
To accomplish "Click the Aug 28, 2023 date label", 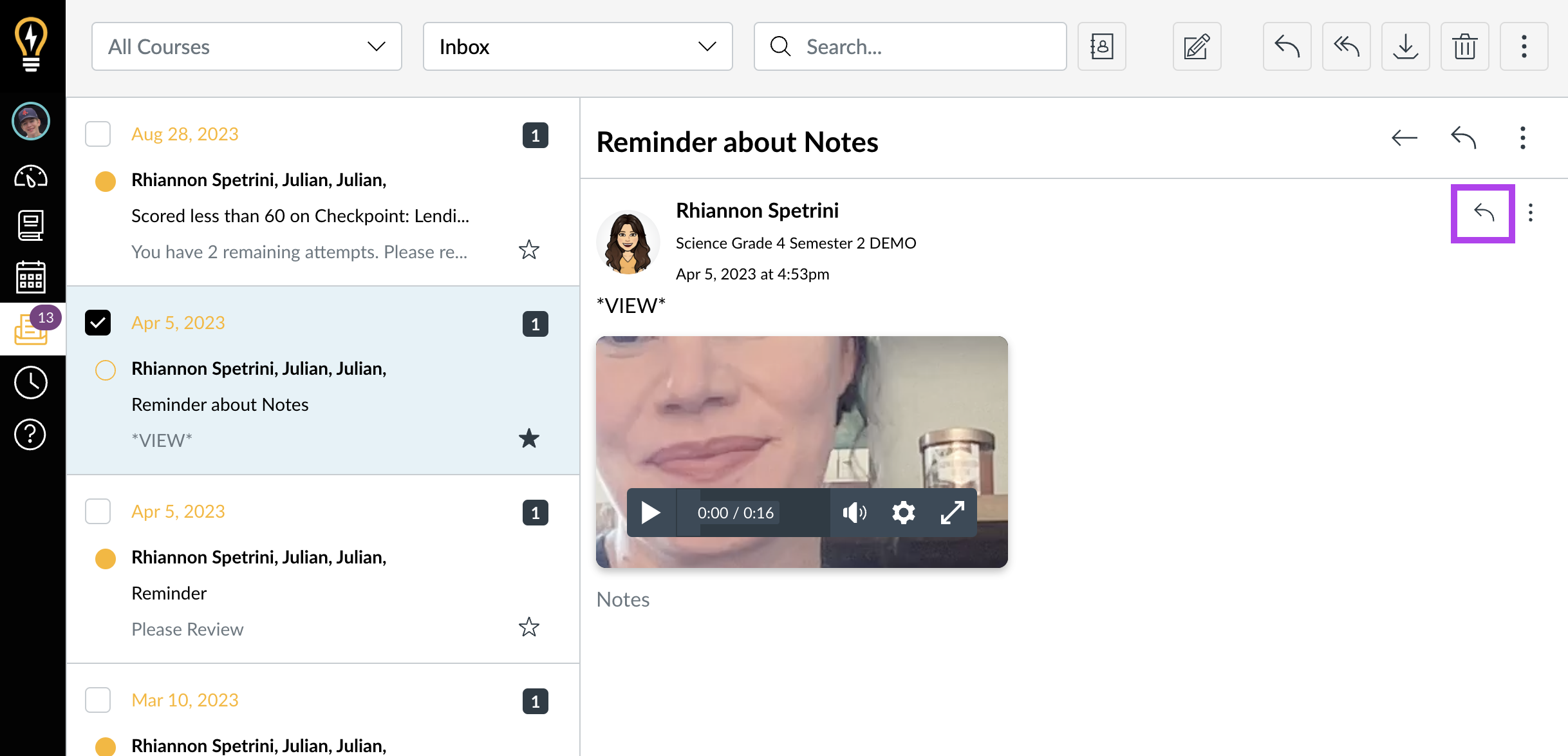I will (185, 134).
